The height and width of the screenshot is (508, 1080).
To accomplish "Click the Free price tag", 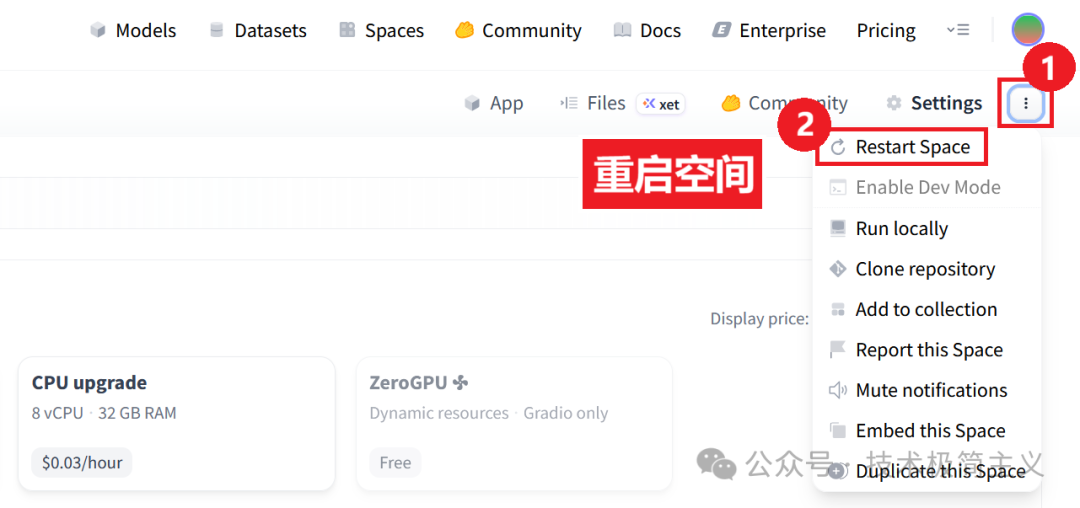I will [x=395, y=463].
